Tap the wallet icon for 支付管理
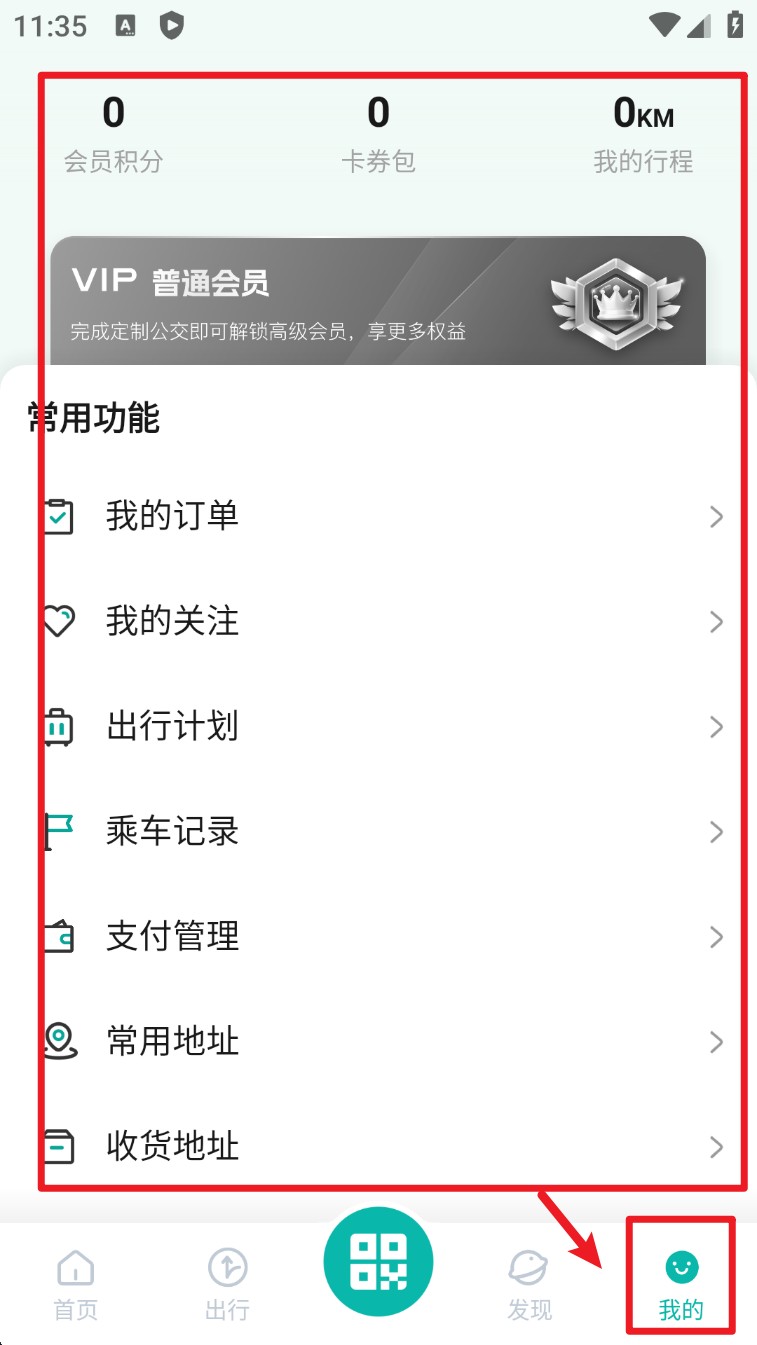The width and height of the screenshot is (757, 1345). coord(60,937)
